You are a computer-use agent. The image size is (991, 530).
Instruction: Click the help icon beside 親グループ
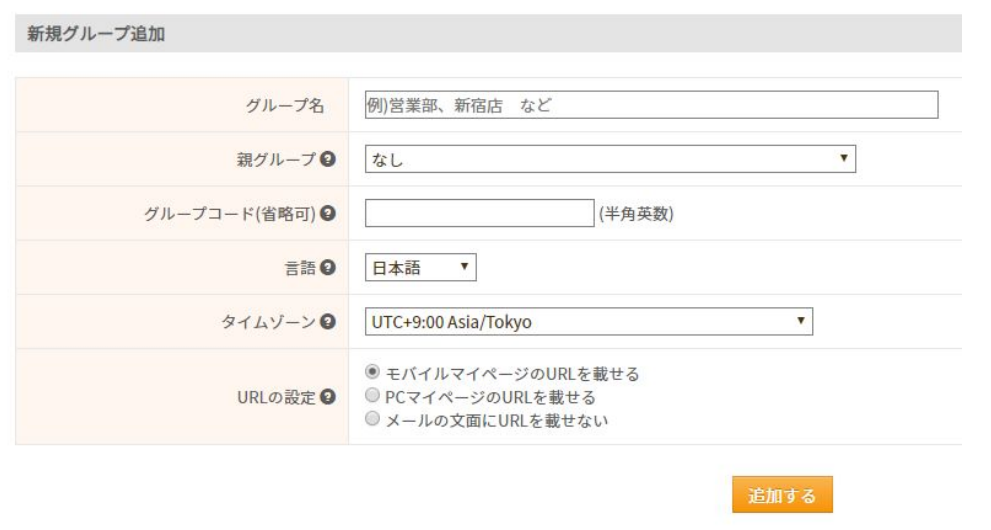[330, 160]
